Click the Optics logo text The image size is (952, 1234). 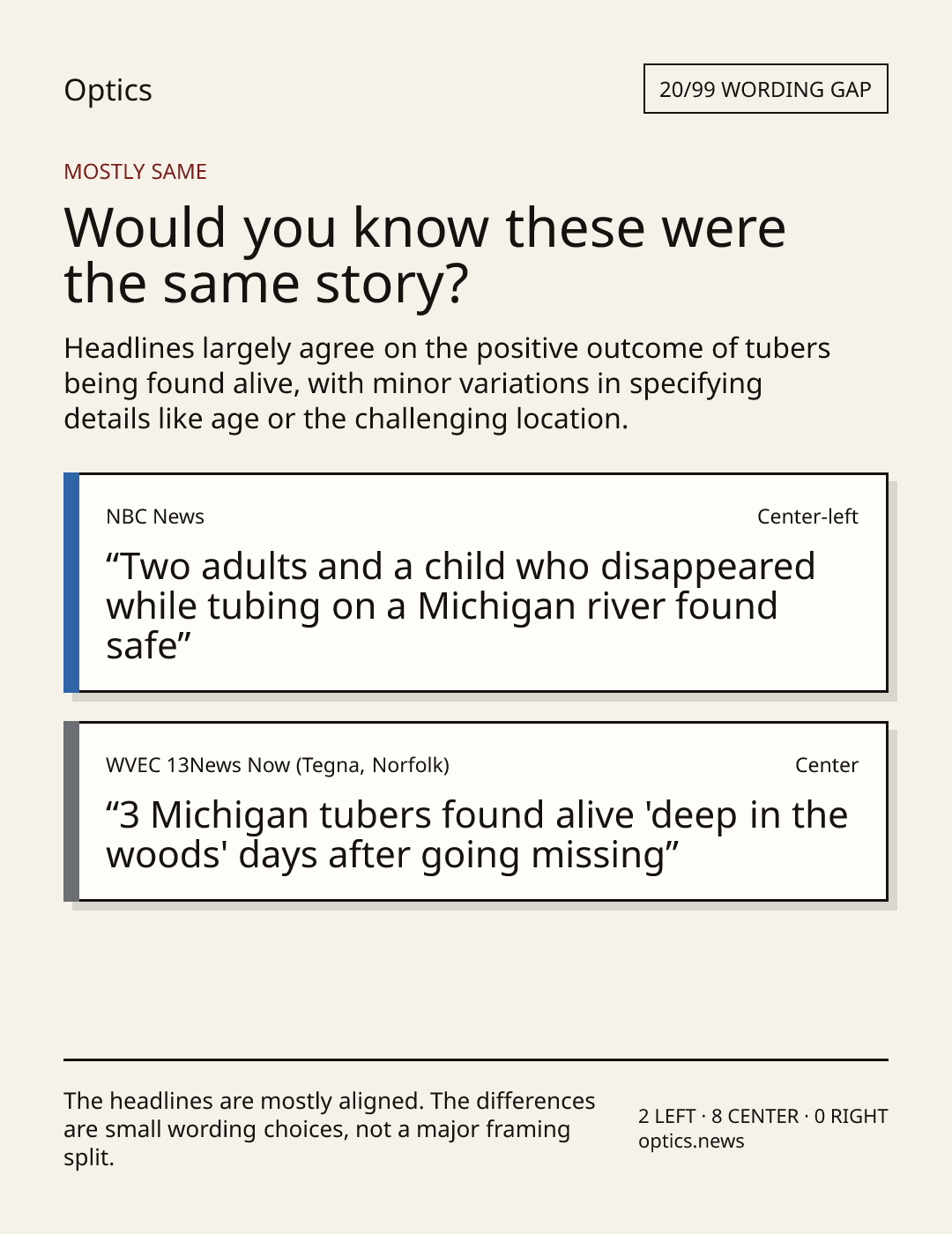pos(108,90)
